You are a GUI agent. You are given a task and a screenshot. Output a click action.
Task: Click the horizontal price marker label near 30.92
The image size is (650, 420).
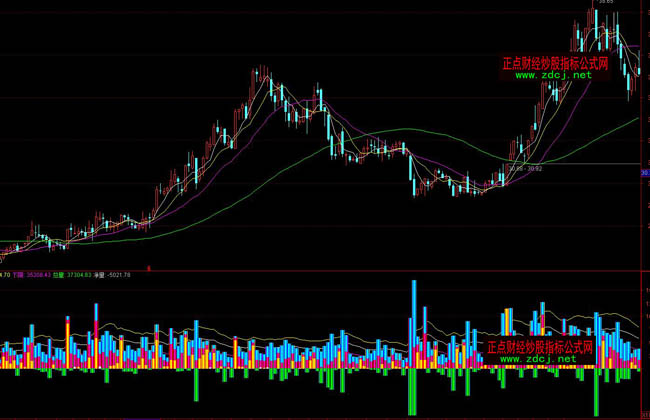click(524, 169)
